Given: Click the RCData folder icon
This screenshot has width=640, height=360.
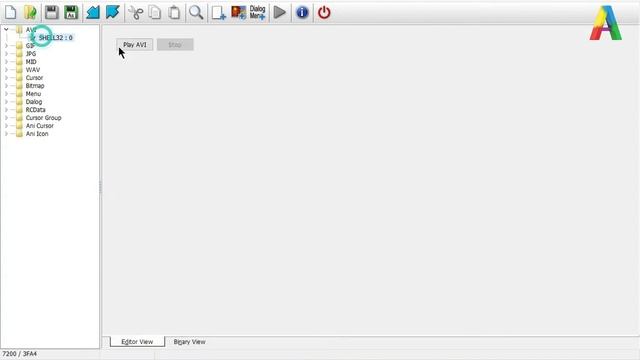Looking at the screenshot, I should tap(19, 110).
